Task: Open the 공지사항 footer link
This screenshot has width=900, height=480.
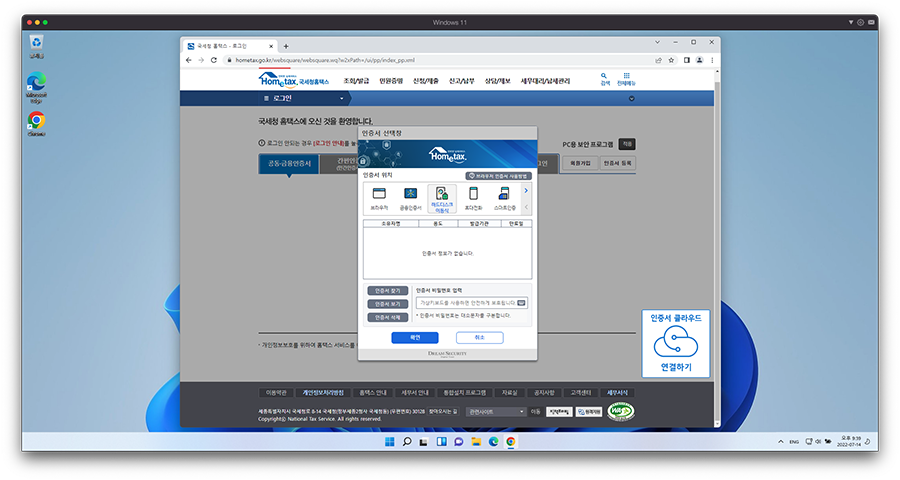Action: [544, 393]
